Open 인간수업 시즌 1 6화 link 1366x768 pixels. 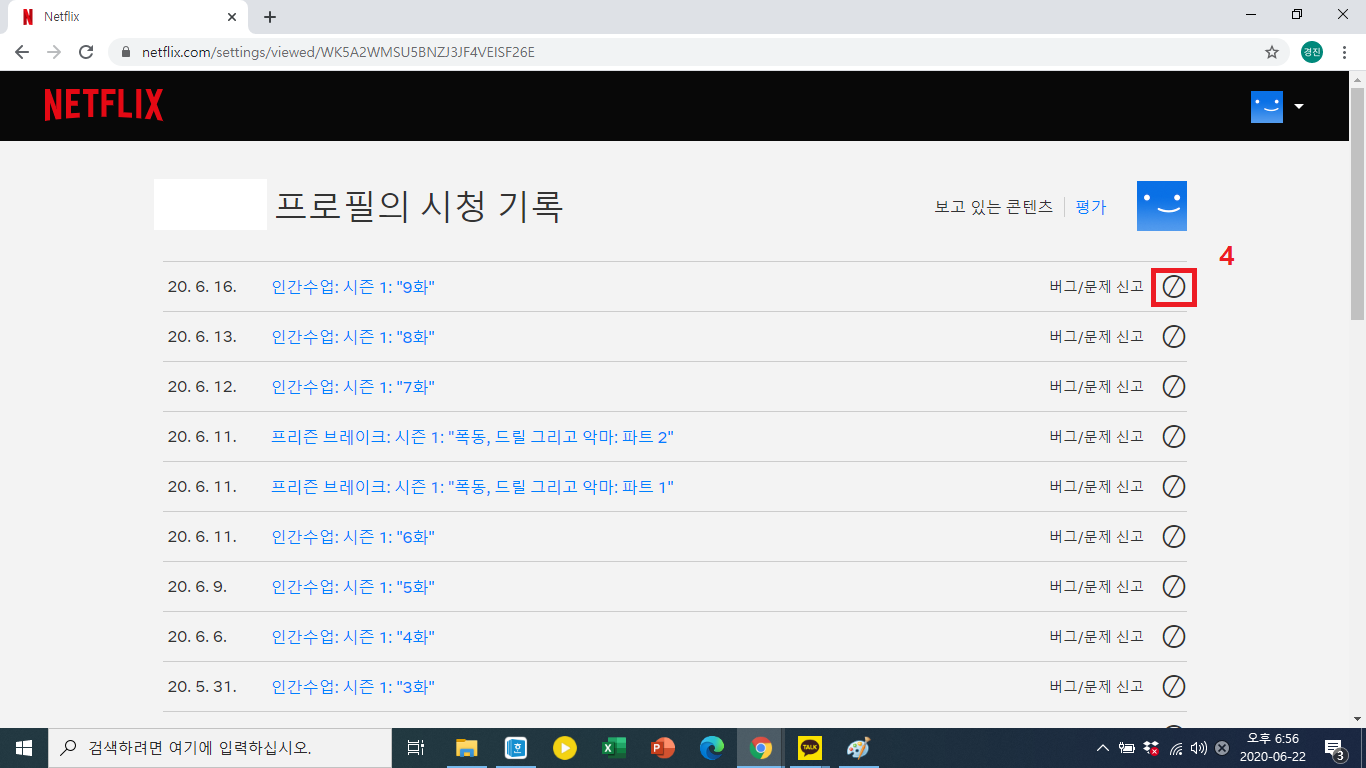(x=353, y=537)
